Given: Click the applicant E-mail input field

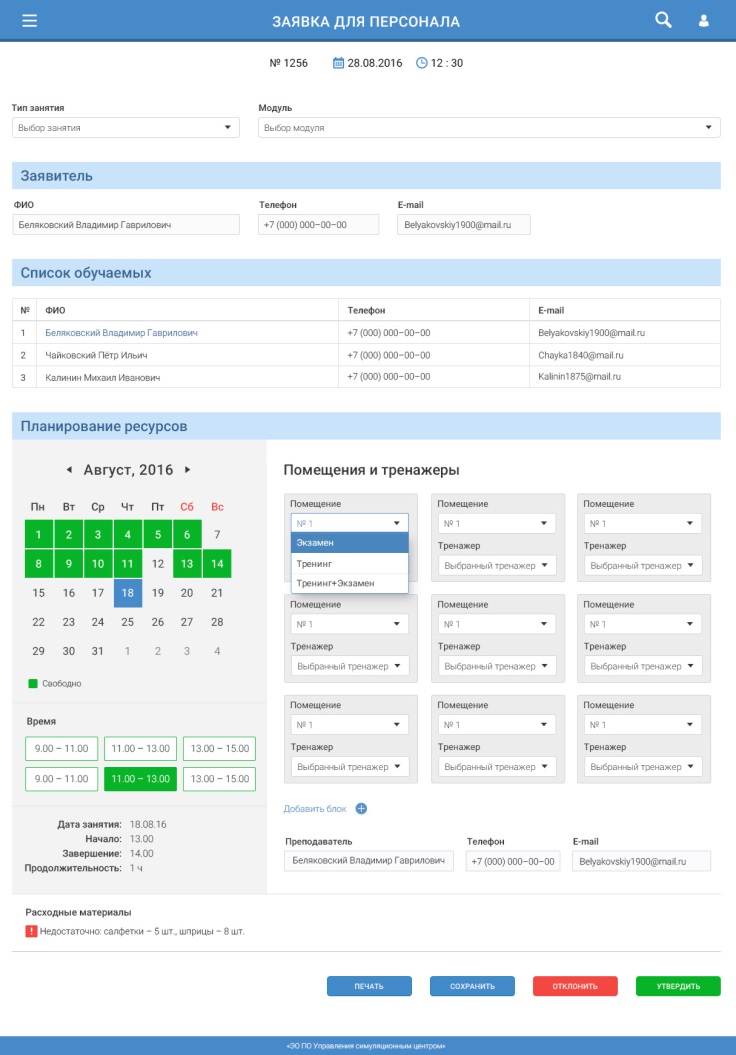Looking at the screenshot, I should pyautogui.click(x=463, y=225).
